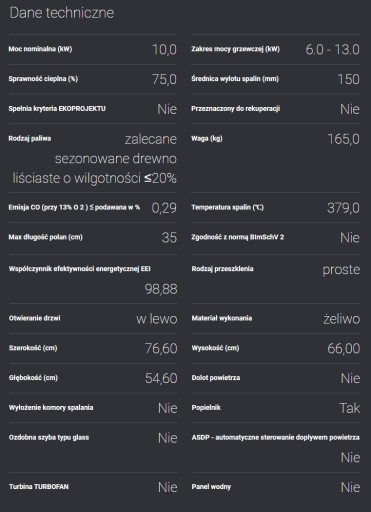Click 'Nie' beside 'Panel wodny'

tap(350, 487)
